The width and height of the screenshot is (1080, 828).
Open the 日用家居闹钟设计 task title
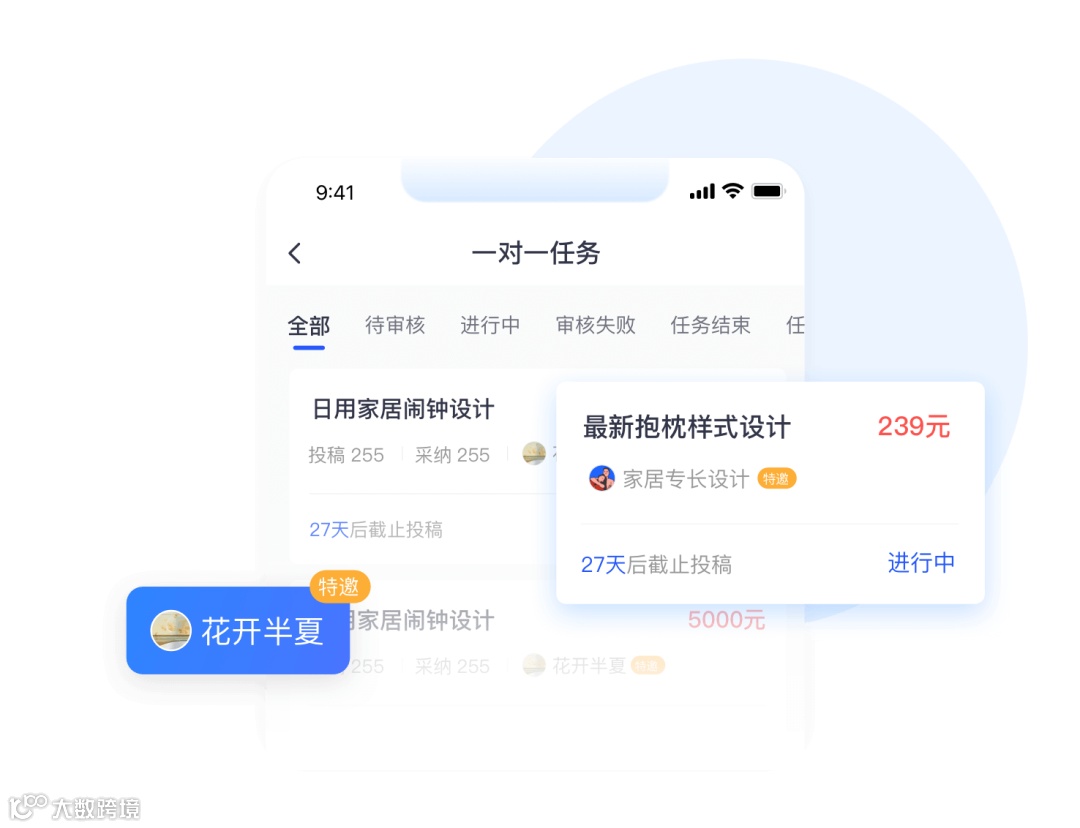(x=404, y=409)
